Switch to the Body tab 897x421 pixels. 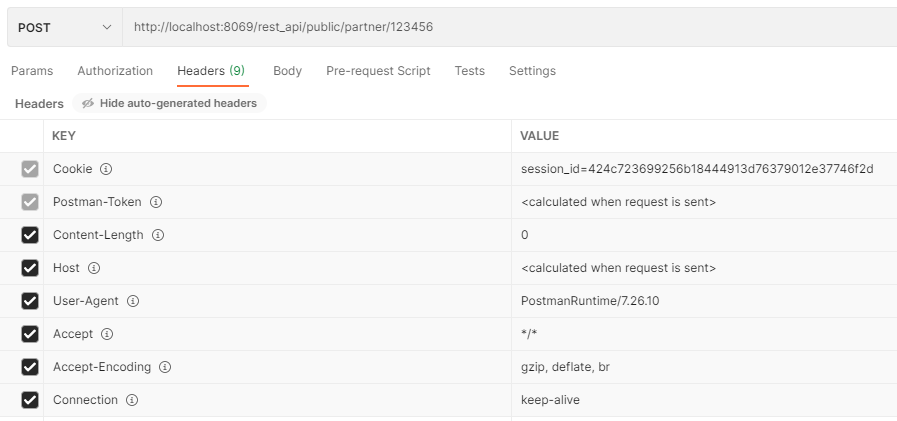tap(287, 71)
